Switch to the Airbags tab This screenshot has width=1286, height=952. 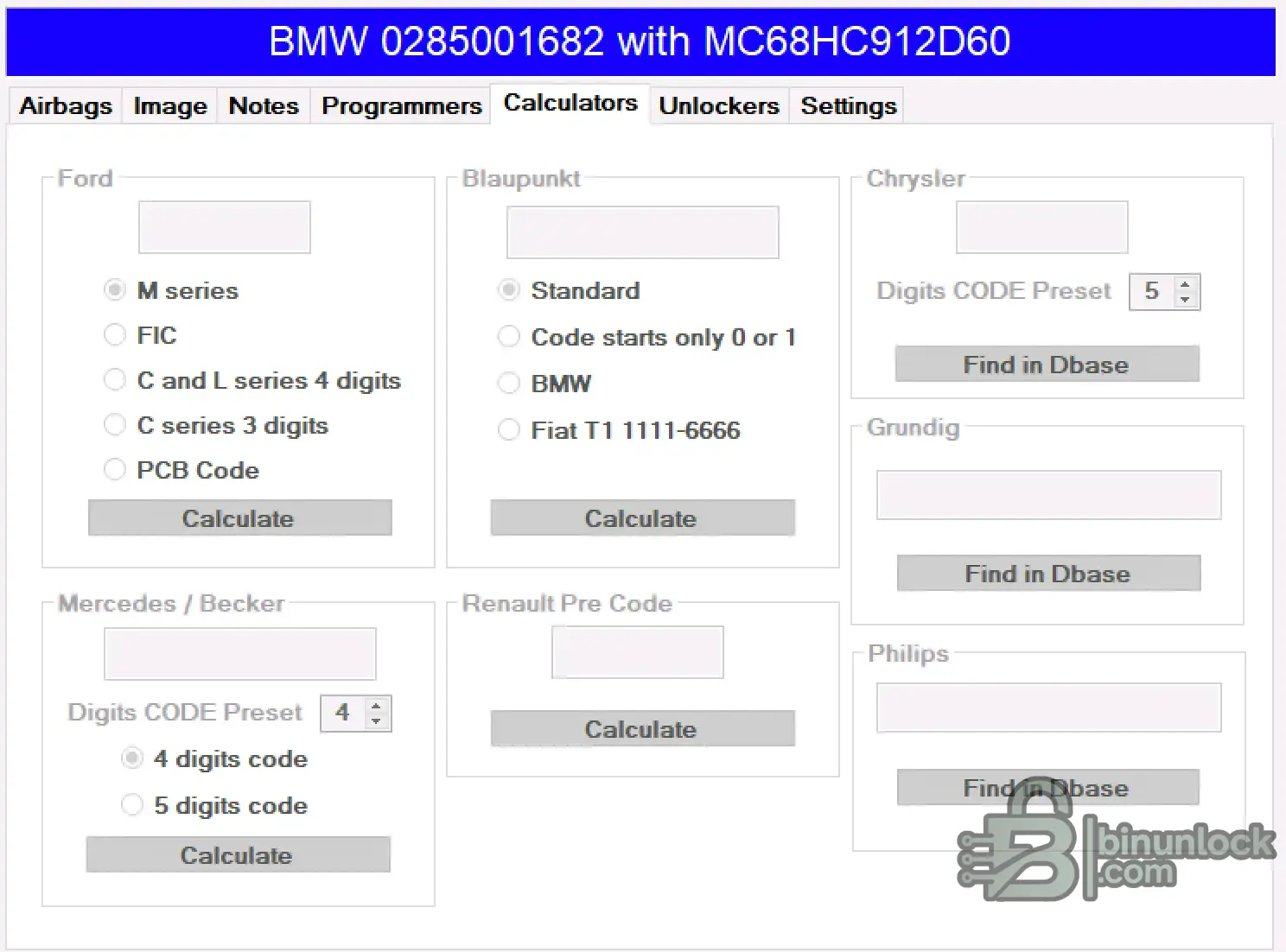click(x=66, y=105)
